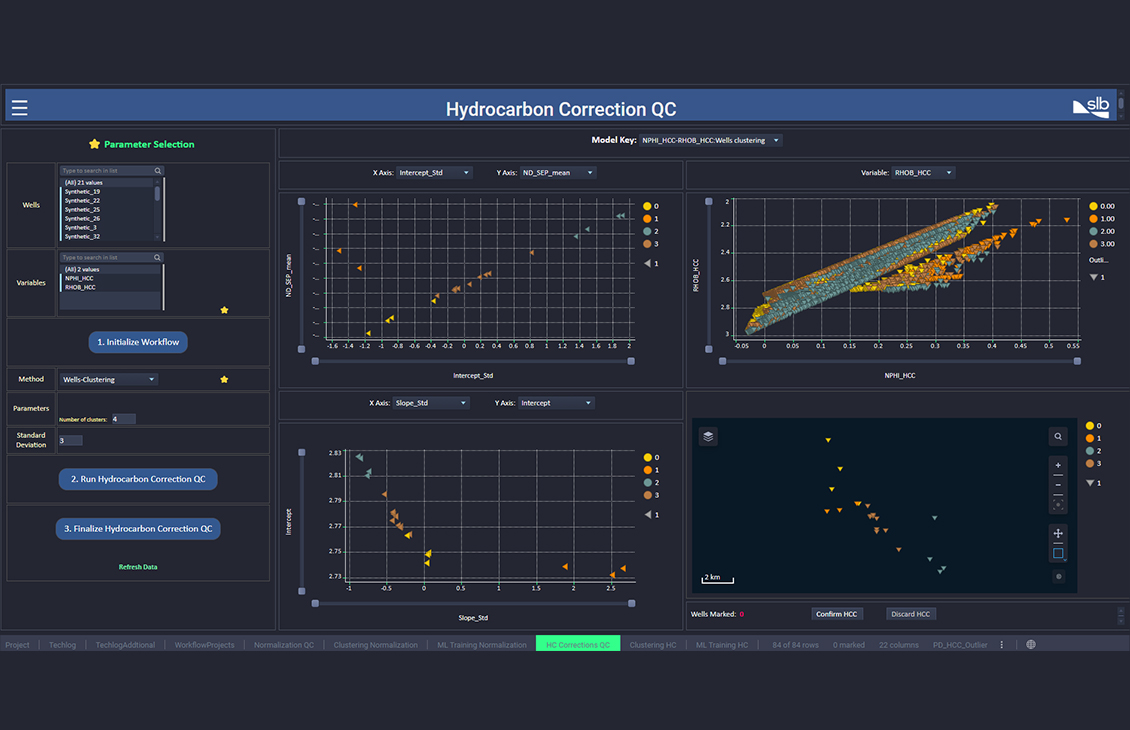The width and height of the screenshot is (1130, 730).
Task: Click the Initialize Workflow button
Action: (x=137, y=341)
